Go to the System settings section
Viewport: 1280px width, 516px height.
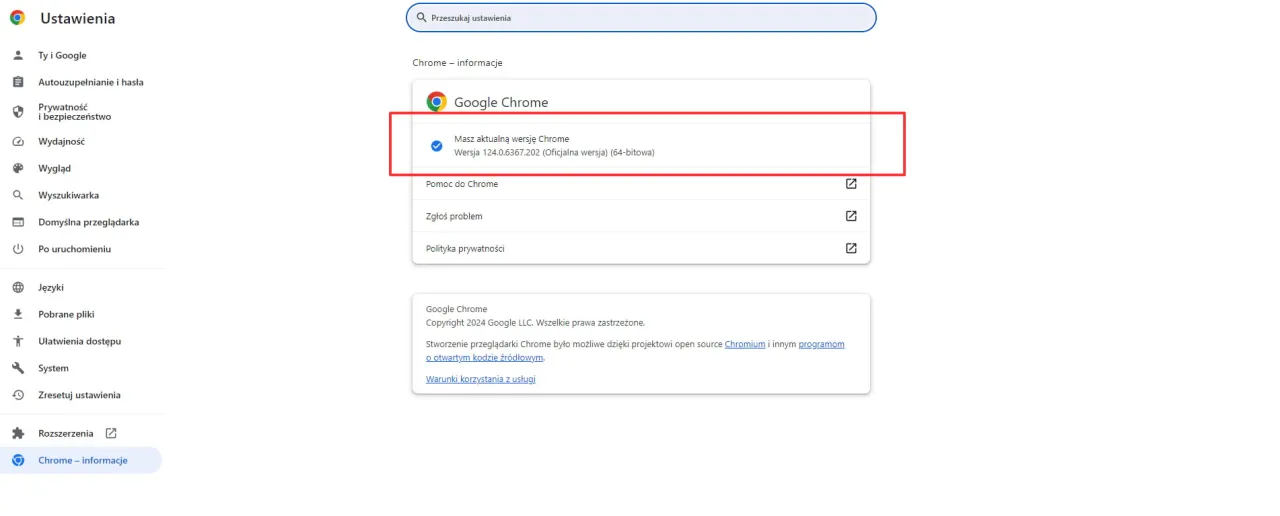tap(53, 368)
